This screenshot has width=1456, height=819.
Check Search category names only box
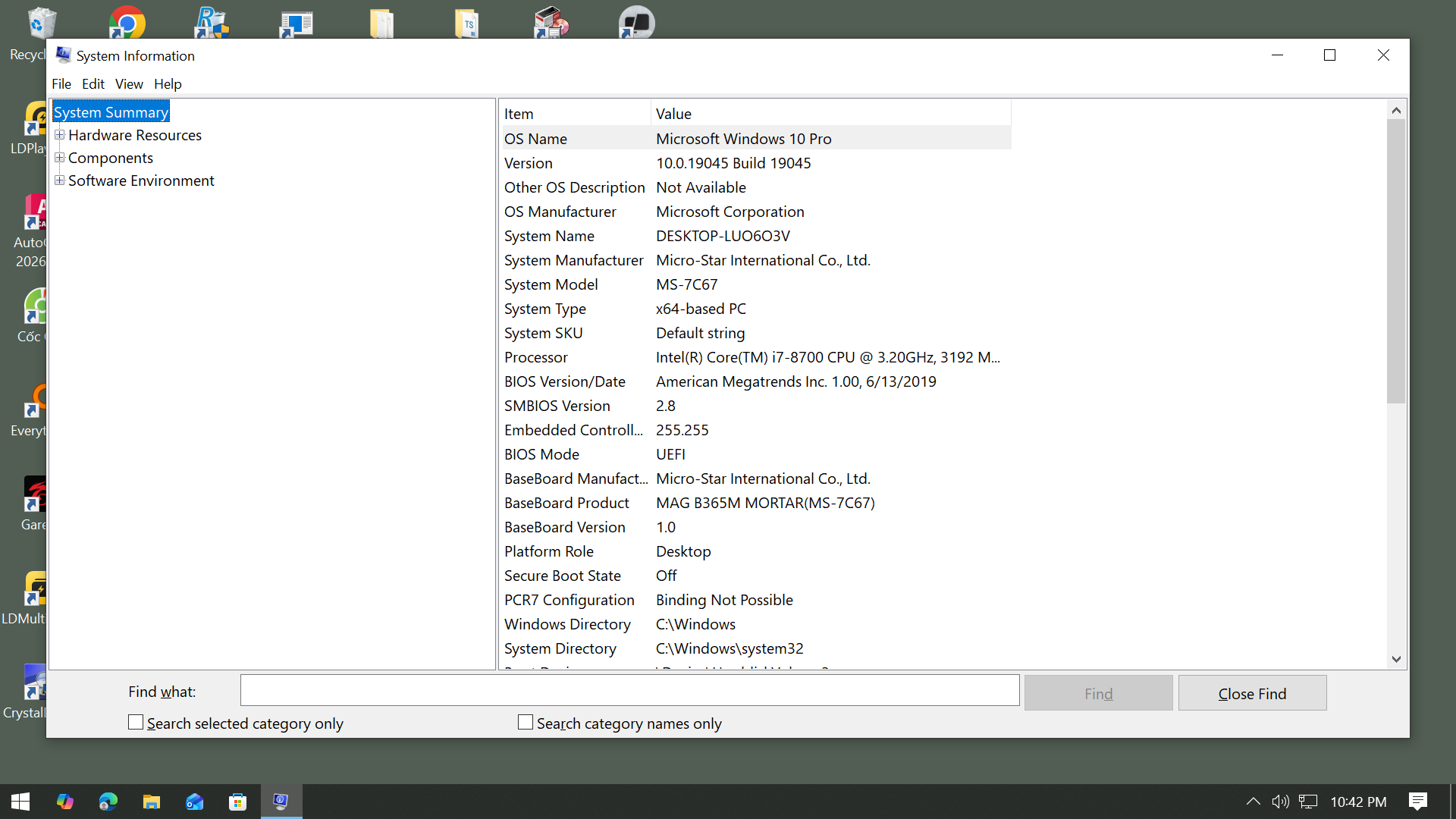526,723
